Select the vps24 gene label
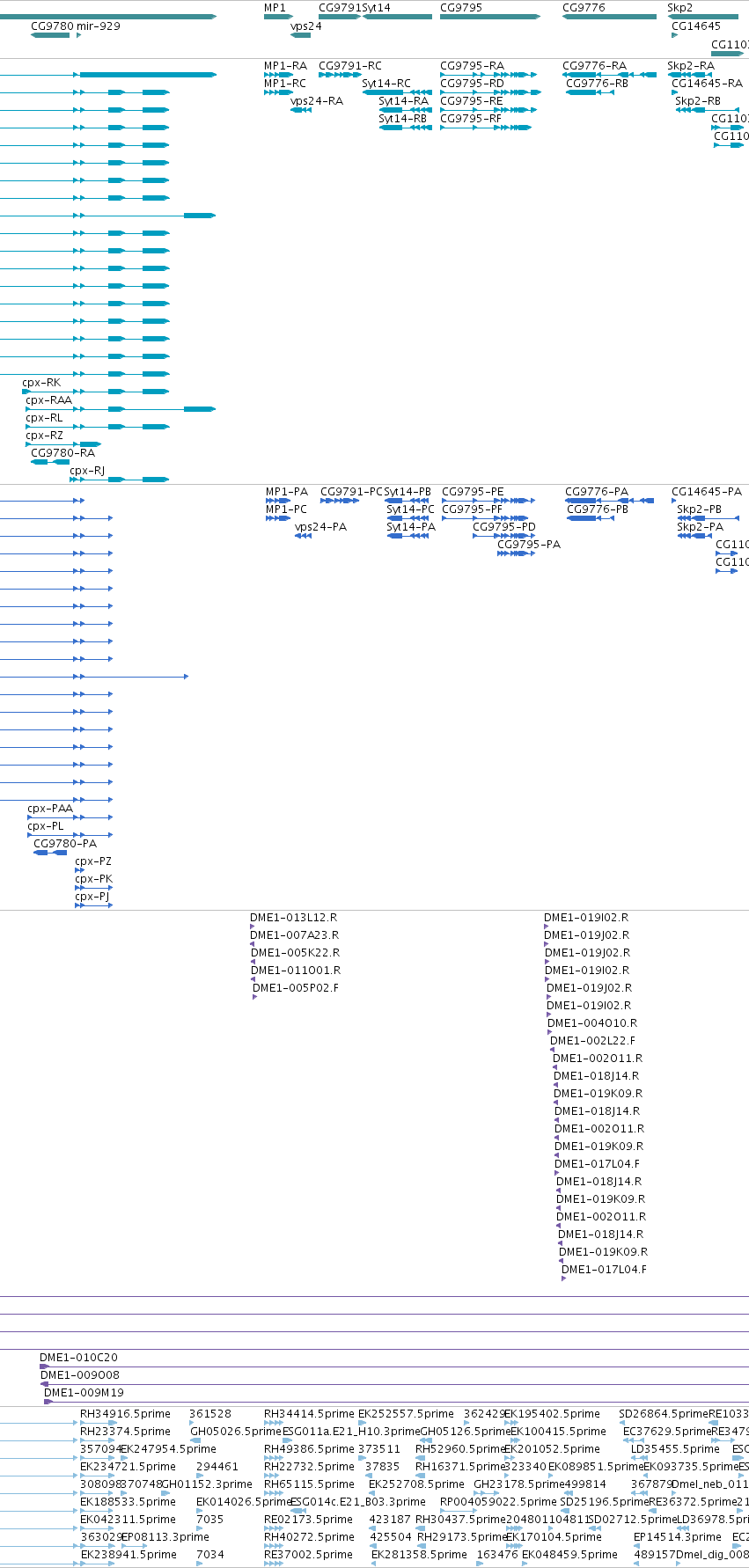This screenshot has width=749, height=1568. point(306,26)
